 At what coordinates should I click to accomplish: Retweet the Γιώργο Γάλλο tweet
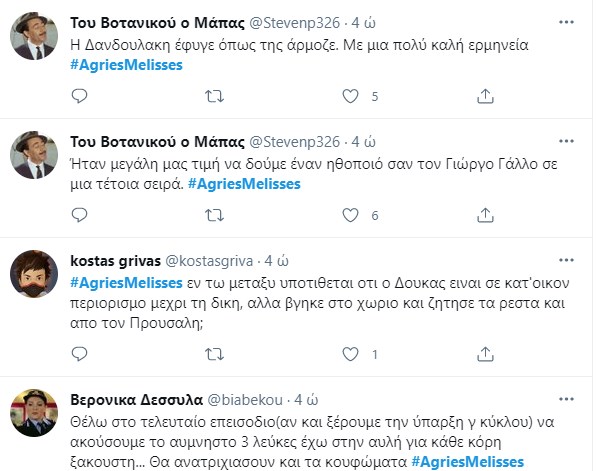click(x=214, y=215)
